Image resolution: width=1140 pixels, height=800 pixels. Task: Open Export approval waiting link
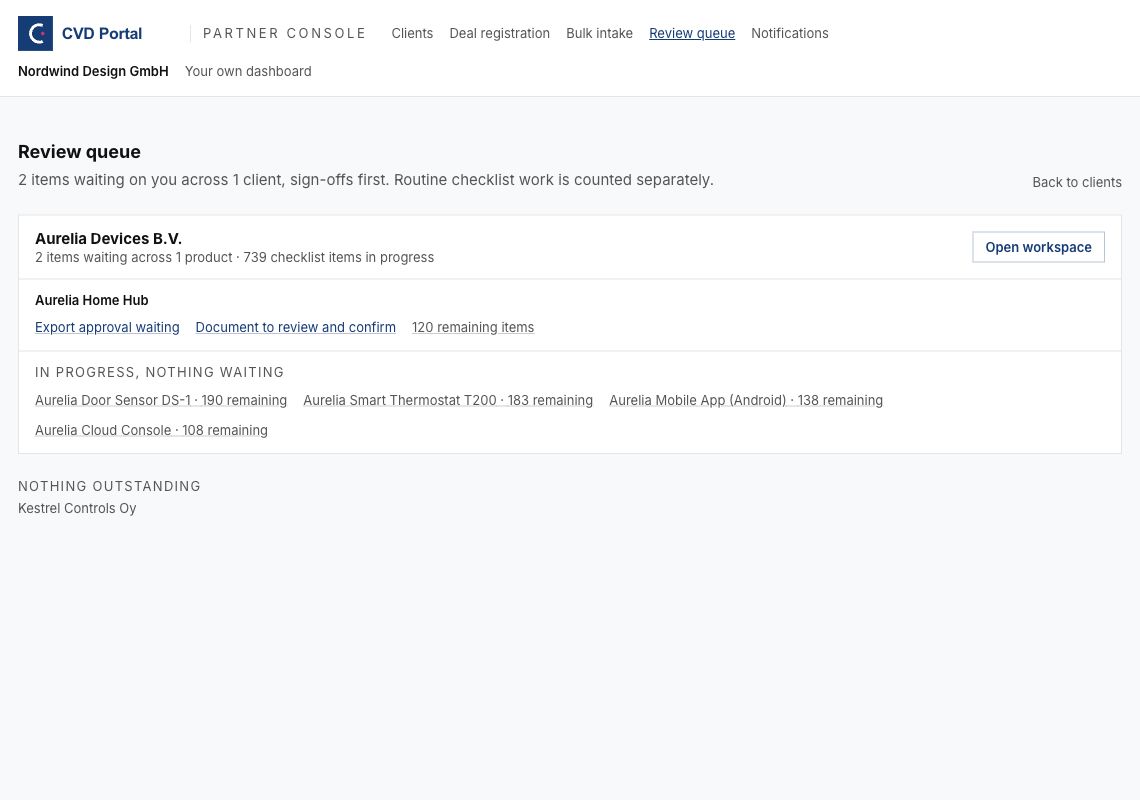coord(107,327)
